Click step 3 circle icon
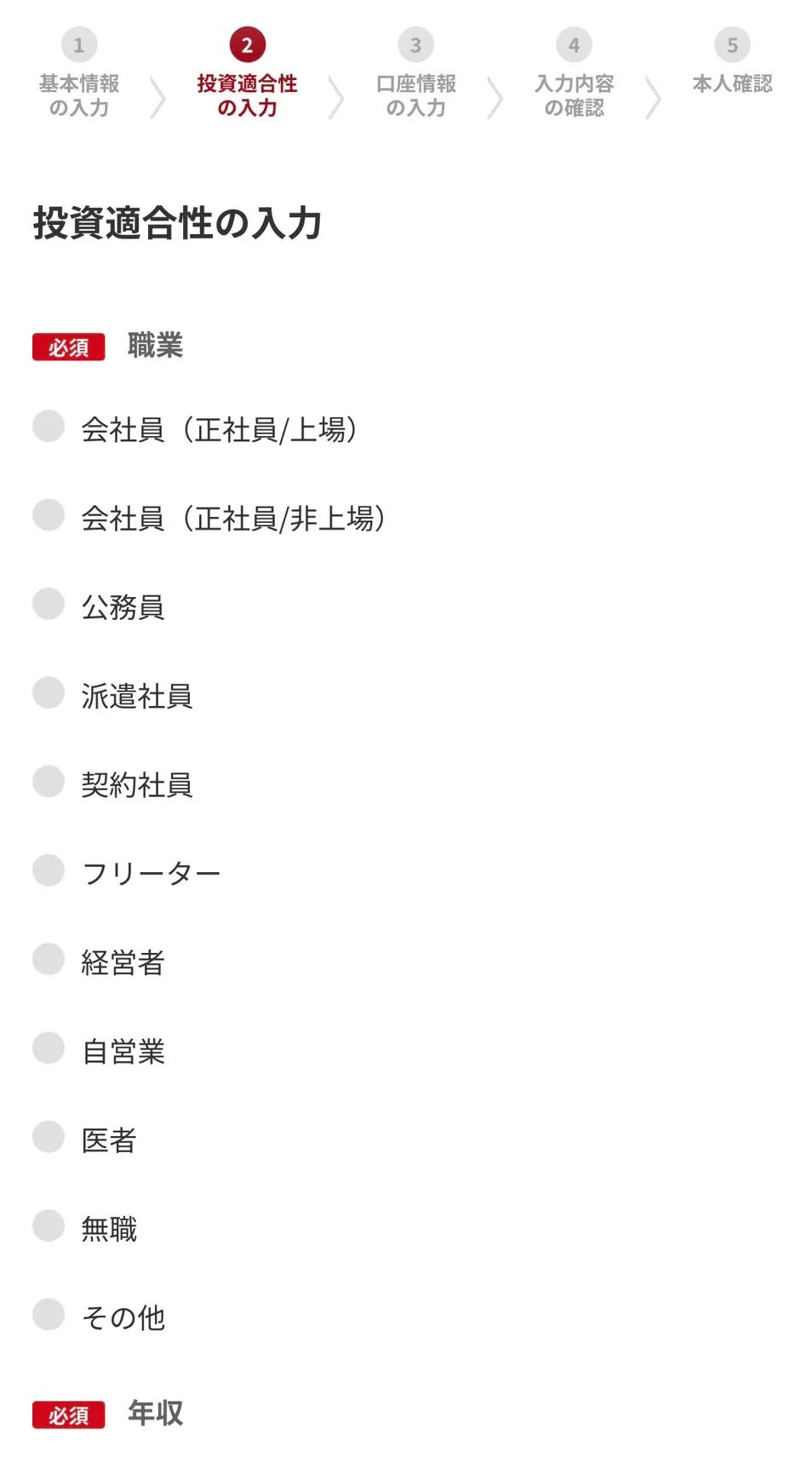Screen dimensions: 812x1463 click(x=415, y=45)
